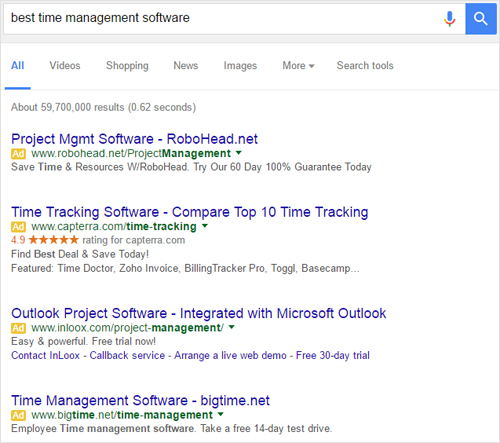
Task: Expand arrow next to bigtime.net URL
Action: tap(220, 415)
